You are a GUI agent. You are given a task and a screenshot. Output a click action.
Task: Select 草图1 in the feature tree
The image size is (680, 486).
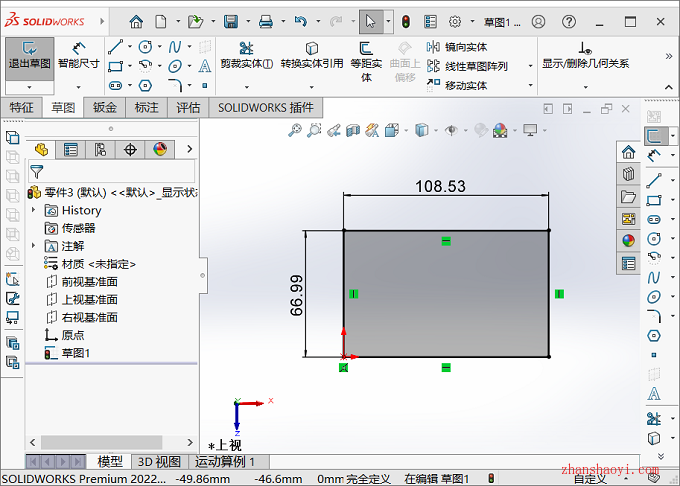click(67, 353)
